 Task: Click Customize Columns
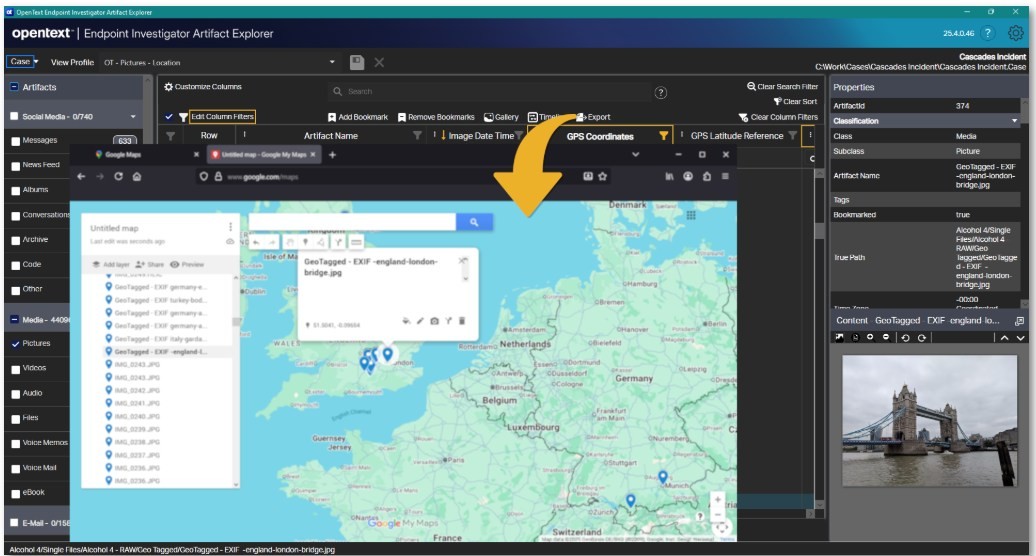pos(203,87)
